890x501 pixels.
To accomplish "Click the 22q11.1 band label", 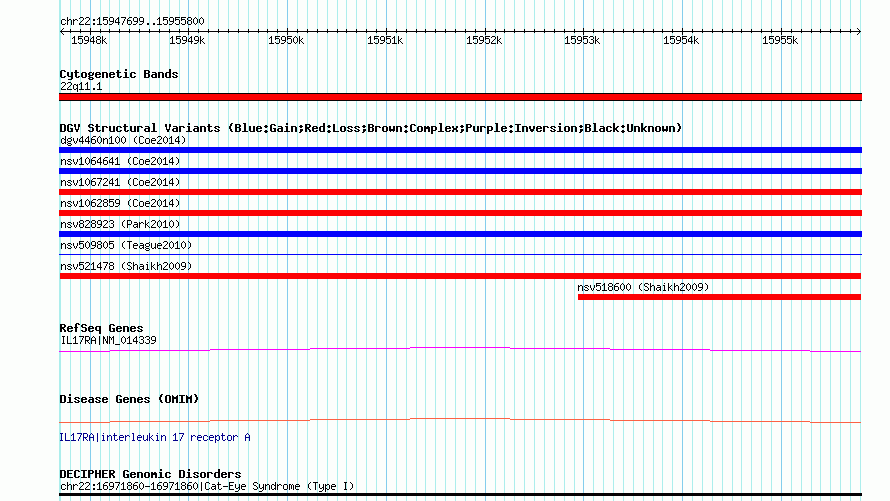I will coord(81,86).
